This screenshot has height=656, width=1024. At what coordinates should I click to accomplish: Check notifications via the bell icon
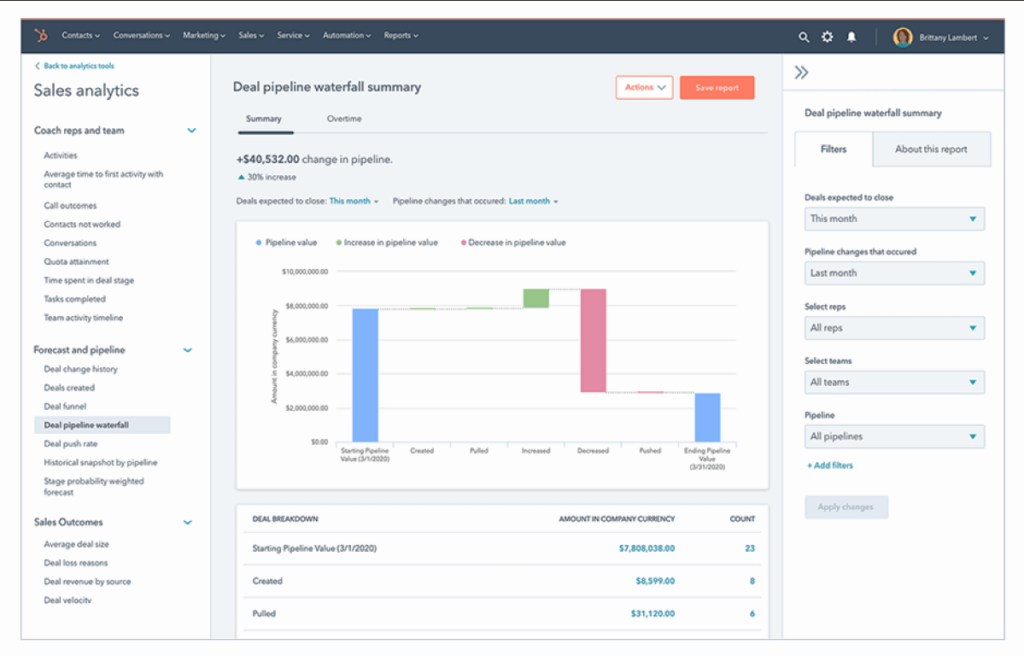point(851,36)
